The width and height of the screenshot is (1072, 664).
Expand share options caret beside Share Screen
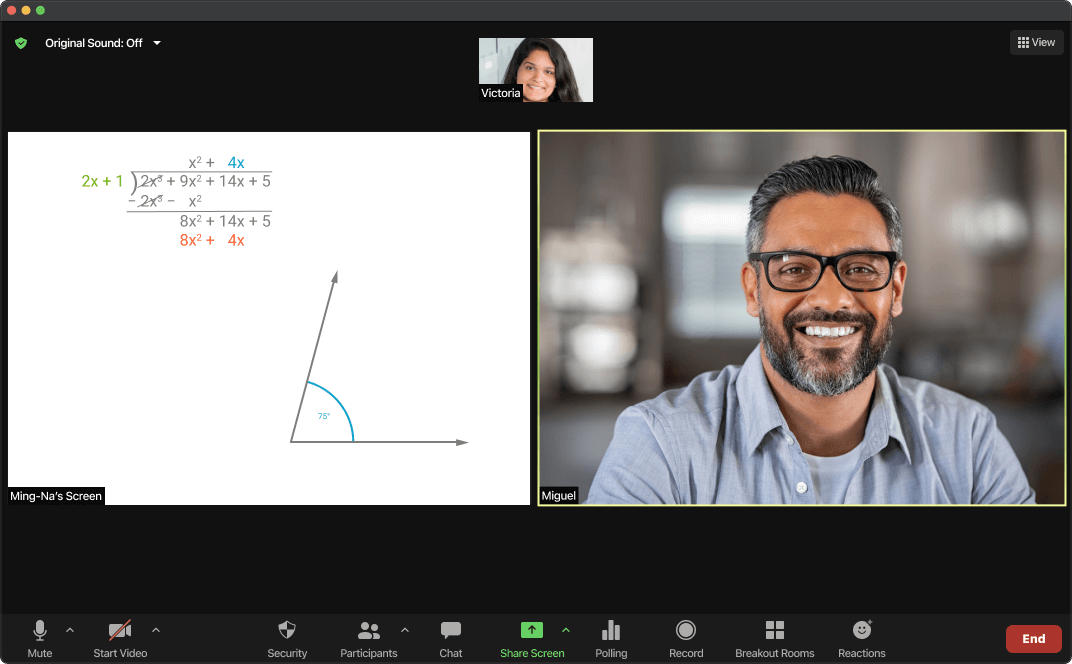566,630
